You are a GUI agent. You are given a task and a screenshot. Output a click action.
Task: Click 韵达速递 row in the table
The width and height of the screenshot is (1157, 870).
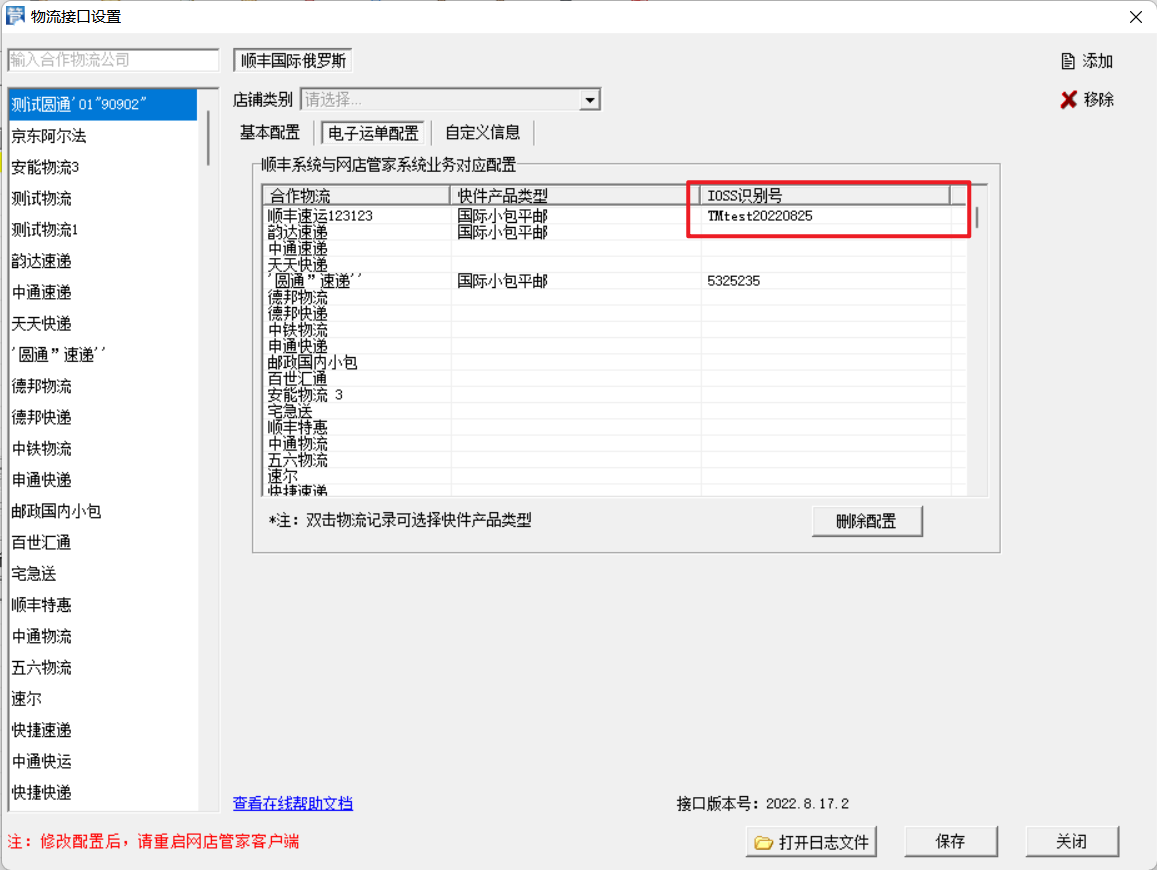(615, 232)
